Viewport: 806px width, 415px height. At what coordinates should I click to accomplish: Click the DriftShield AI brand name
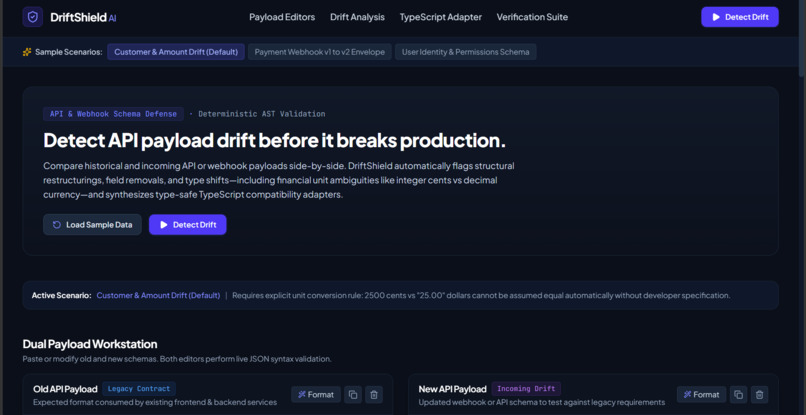coord(83,17)
